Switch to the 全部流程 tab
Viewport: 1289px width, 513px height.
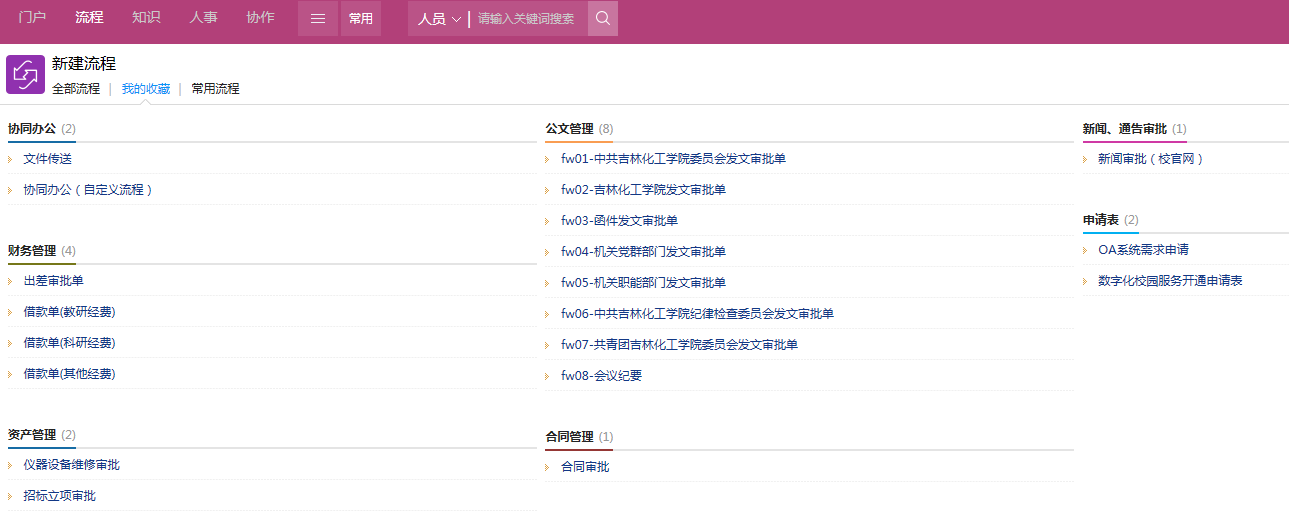[76, 88]
